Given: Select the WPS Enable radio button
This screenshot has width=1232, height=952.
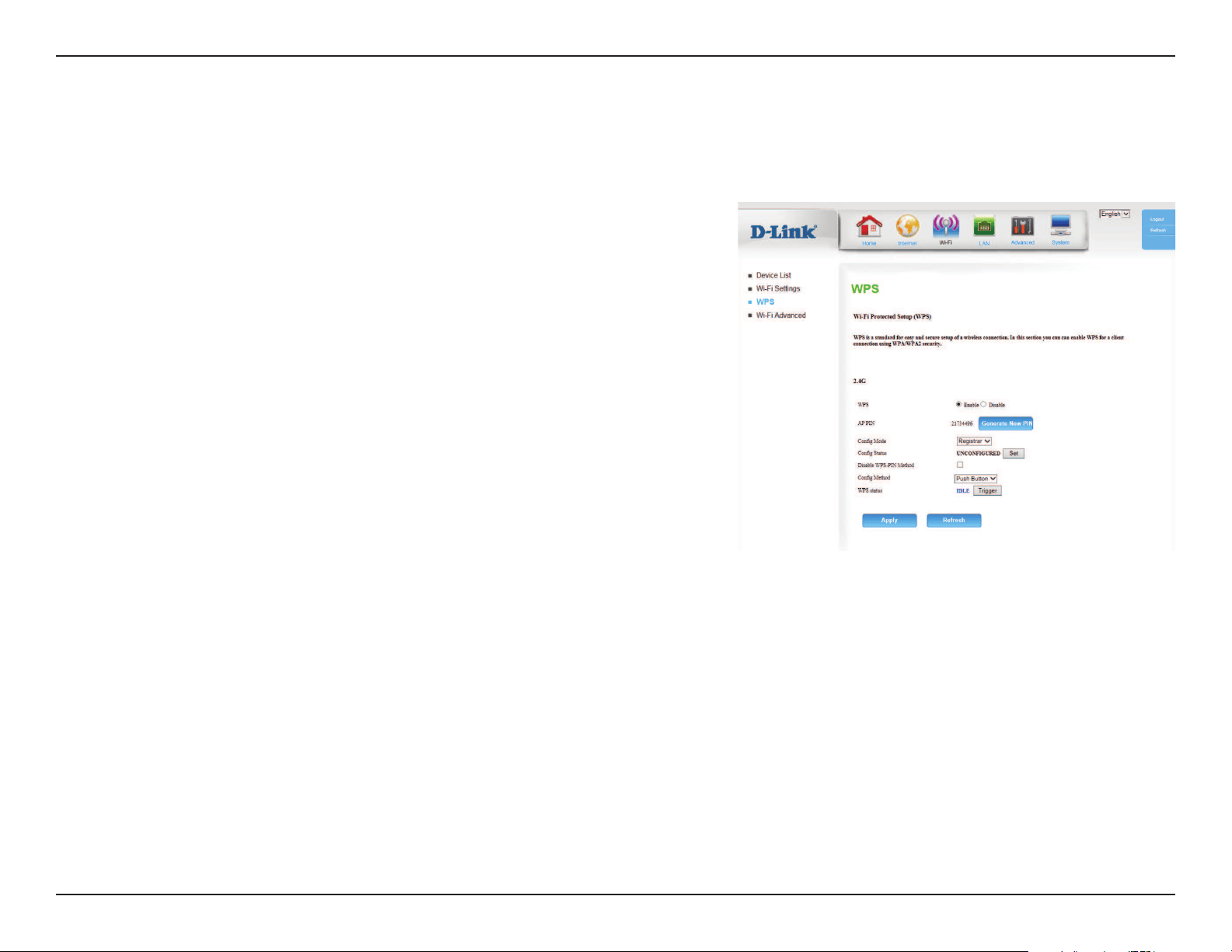Looking at the screenshot, I should pyautogui.click(x=958, y=404).
